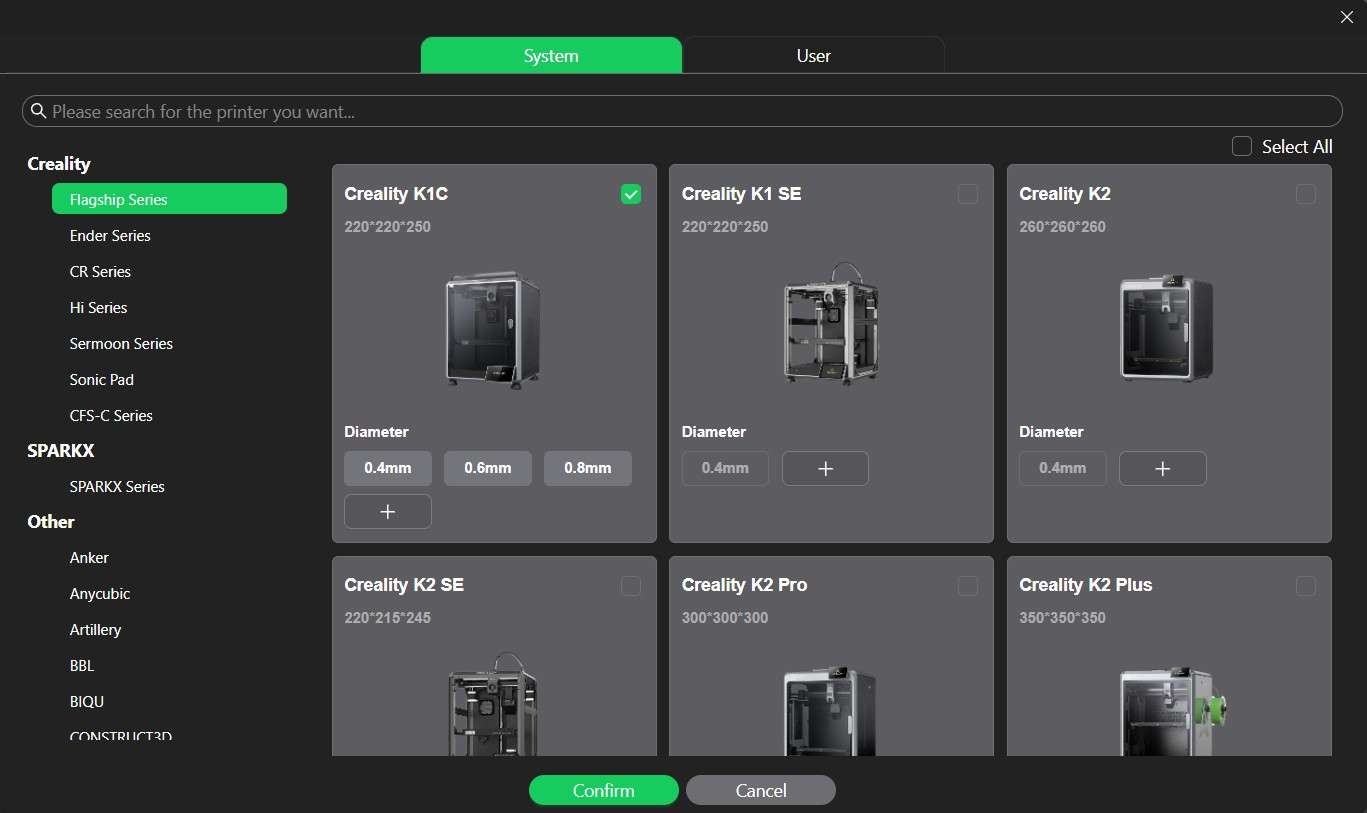Add a nozzle diameter for Creality K2
This screenshot has width=1367, height=813.
tap(1162, 468)
